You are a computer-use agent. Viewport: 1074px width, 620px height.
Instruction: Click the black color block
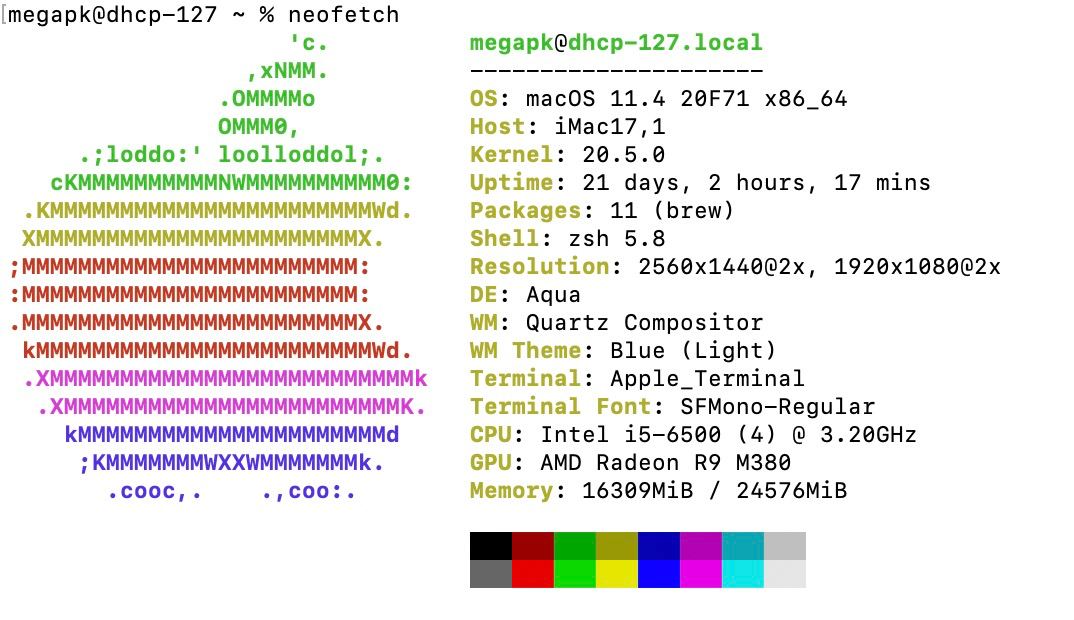click(x=490, y=546)
